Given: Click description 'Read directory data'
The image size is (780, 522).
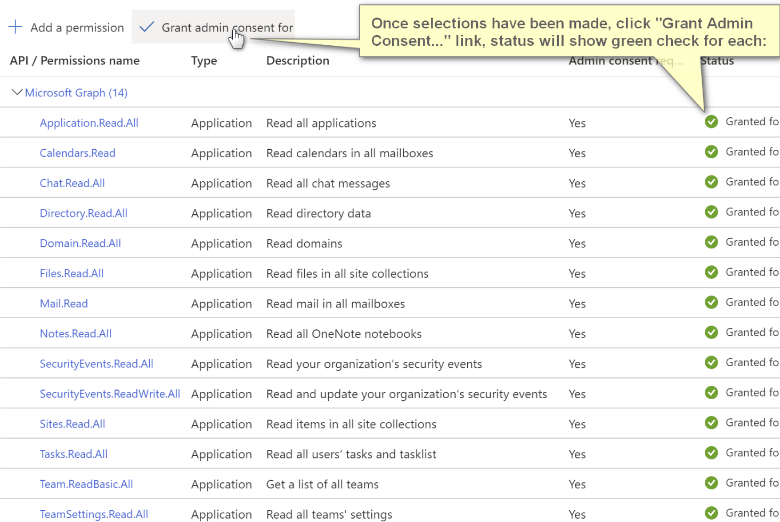Looking at the screenshot, I should click(x=318, y=213).
